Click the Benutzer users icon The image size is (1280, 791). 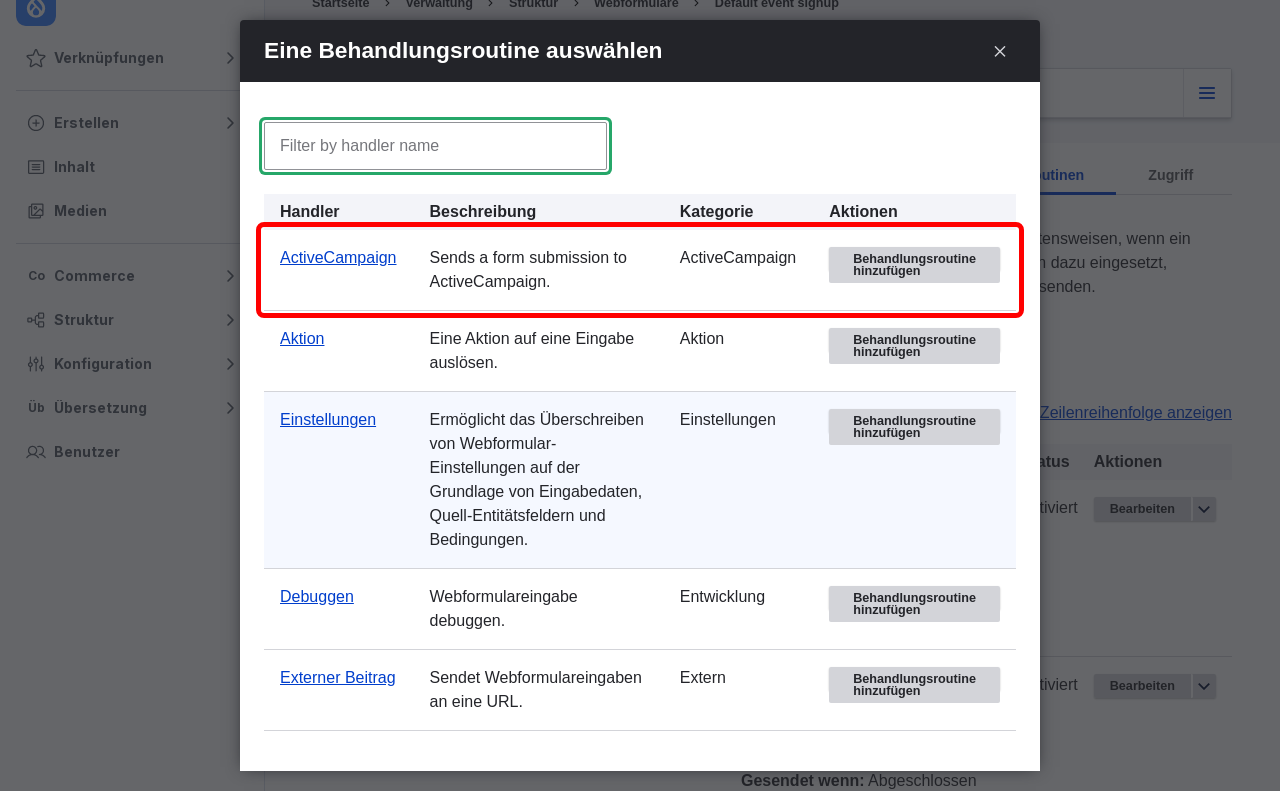coord(36,452)
